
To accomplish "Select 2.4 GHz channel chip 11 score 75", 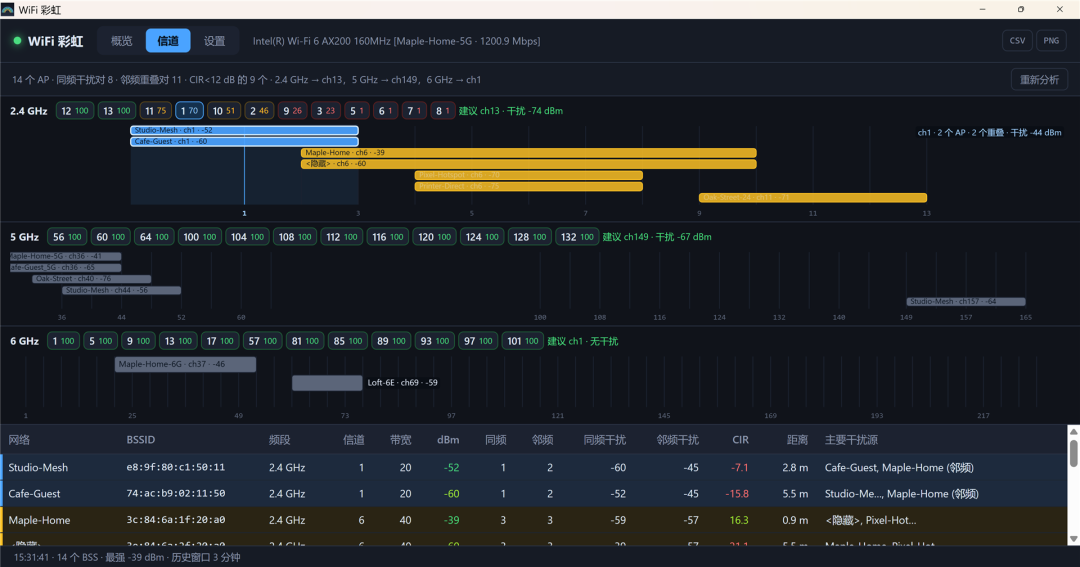I will pos(156,111).
